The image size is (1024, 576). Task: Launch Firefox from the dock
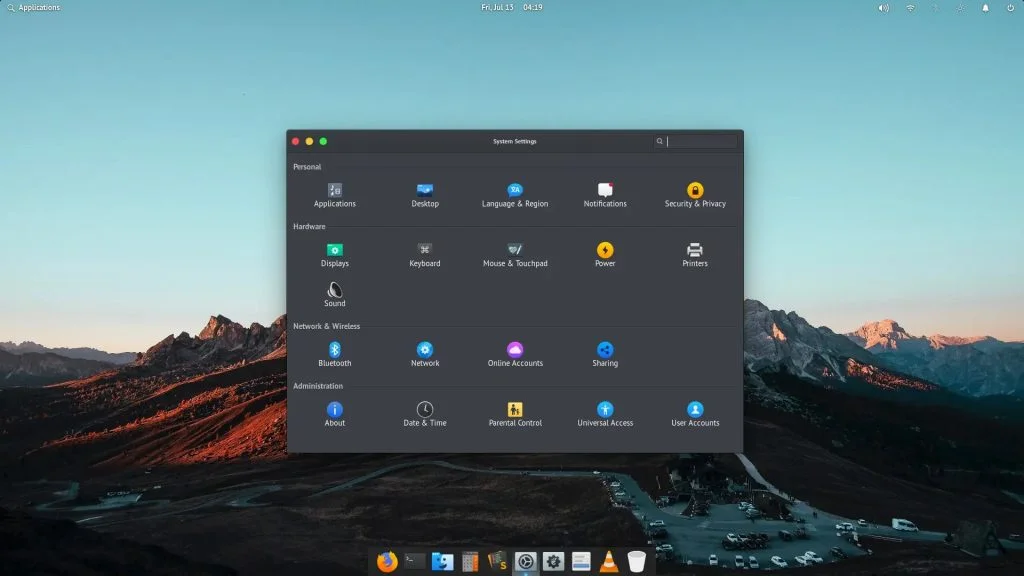(x=385, y=562)
